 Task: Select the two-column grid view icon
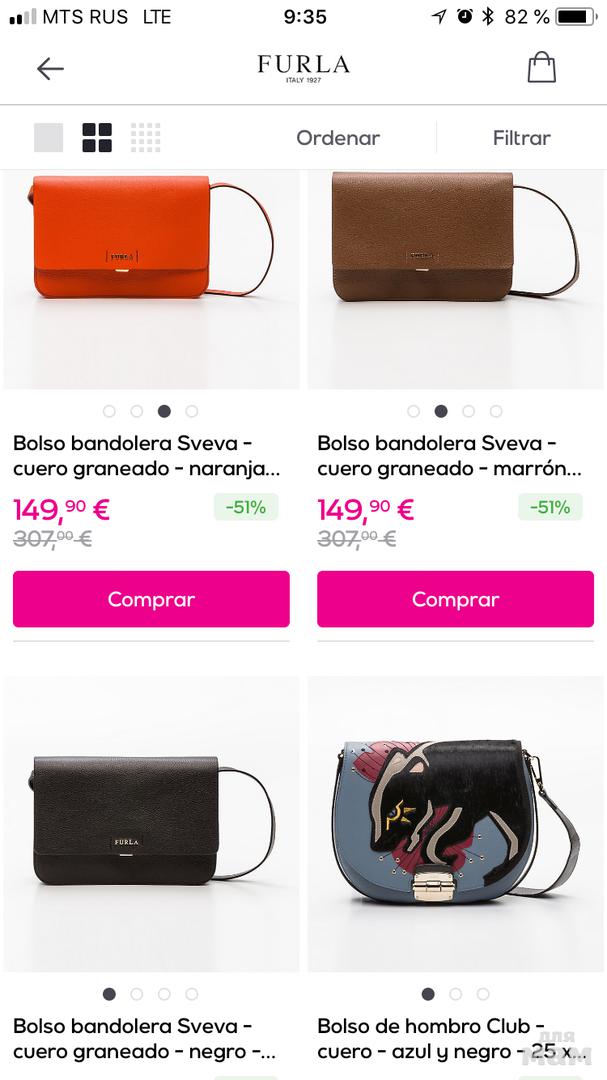click(x=97, y=138)
